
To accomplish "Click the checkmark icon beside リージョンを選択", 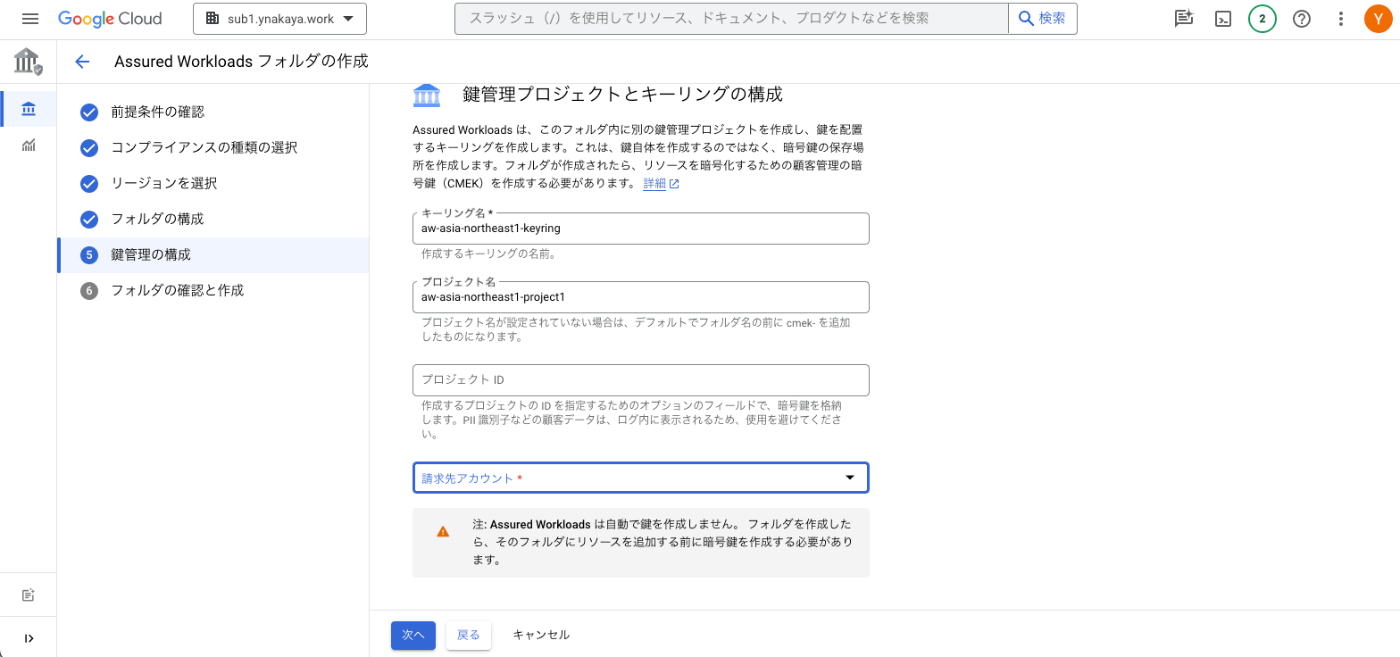I will (x=89, y=184).
